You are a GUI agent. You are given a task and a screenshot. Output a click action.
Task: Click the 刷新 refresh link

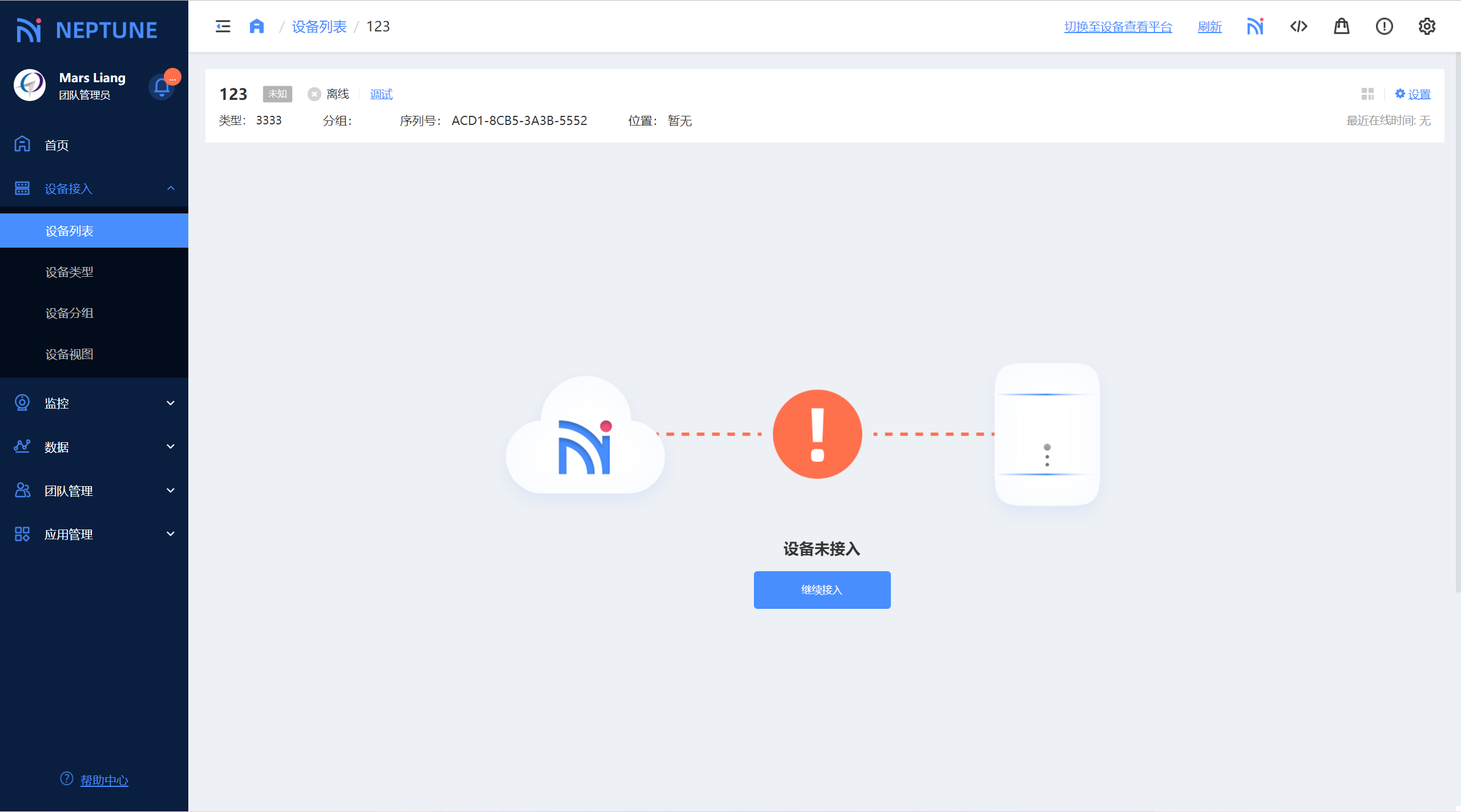point(1209,27)
